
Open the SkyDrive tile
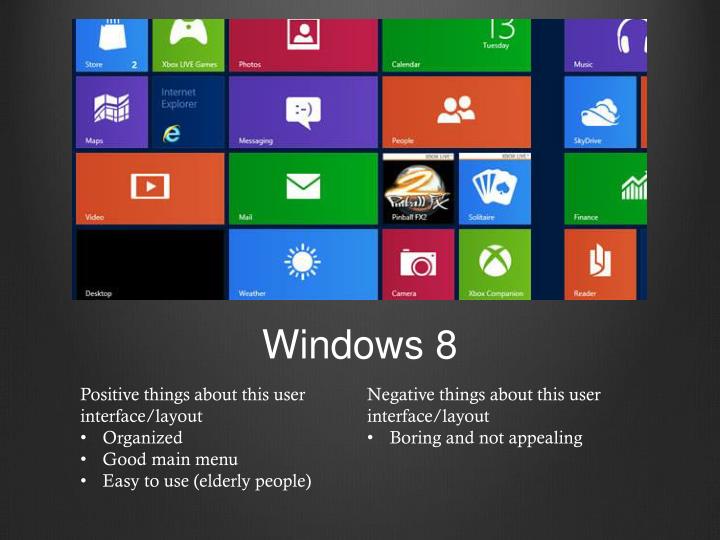pos(600,112)
